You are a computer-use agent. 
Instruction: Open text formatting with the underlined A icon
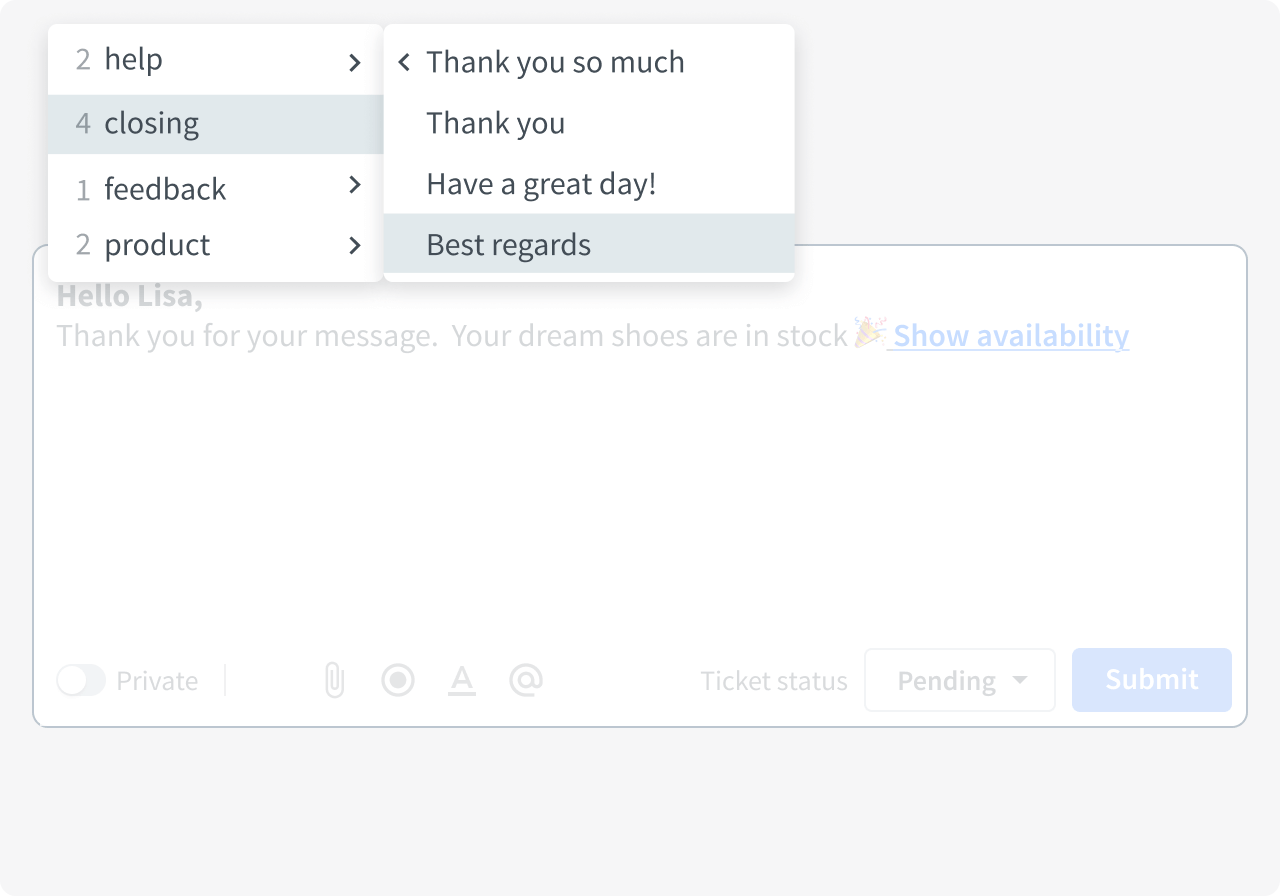click(x=462, y=680)
